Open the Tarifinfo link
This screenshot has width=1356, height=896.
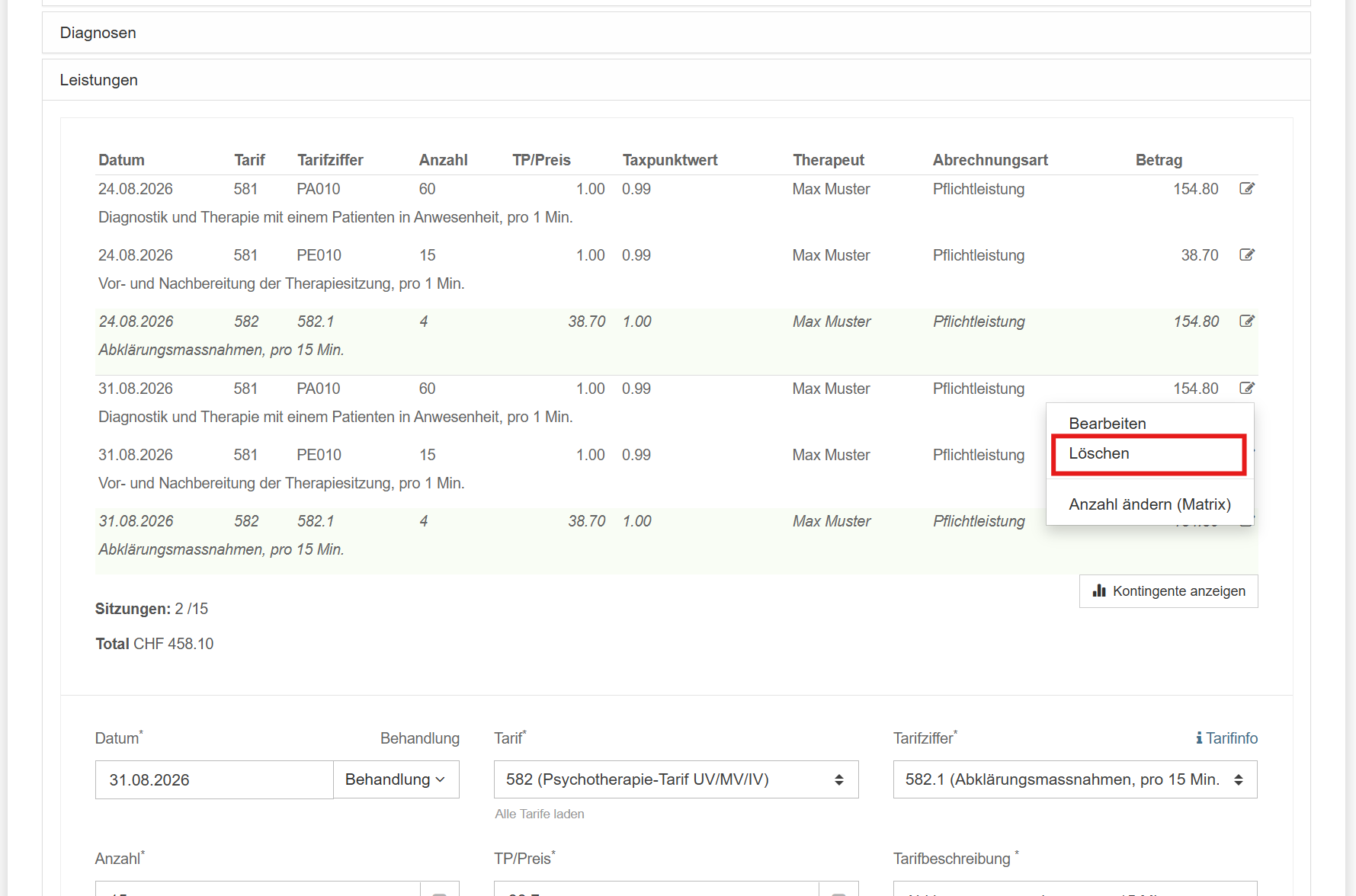(x=1227, y=738)
